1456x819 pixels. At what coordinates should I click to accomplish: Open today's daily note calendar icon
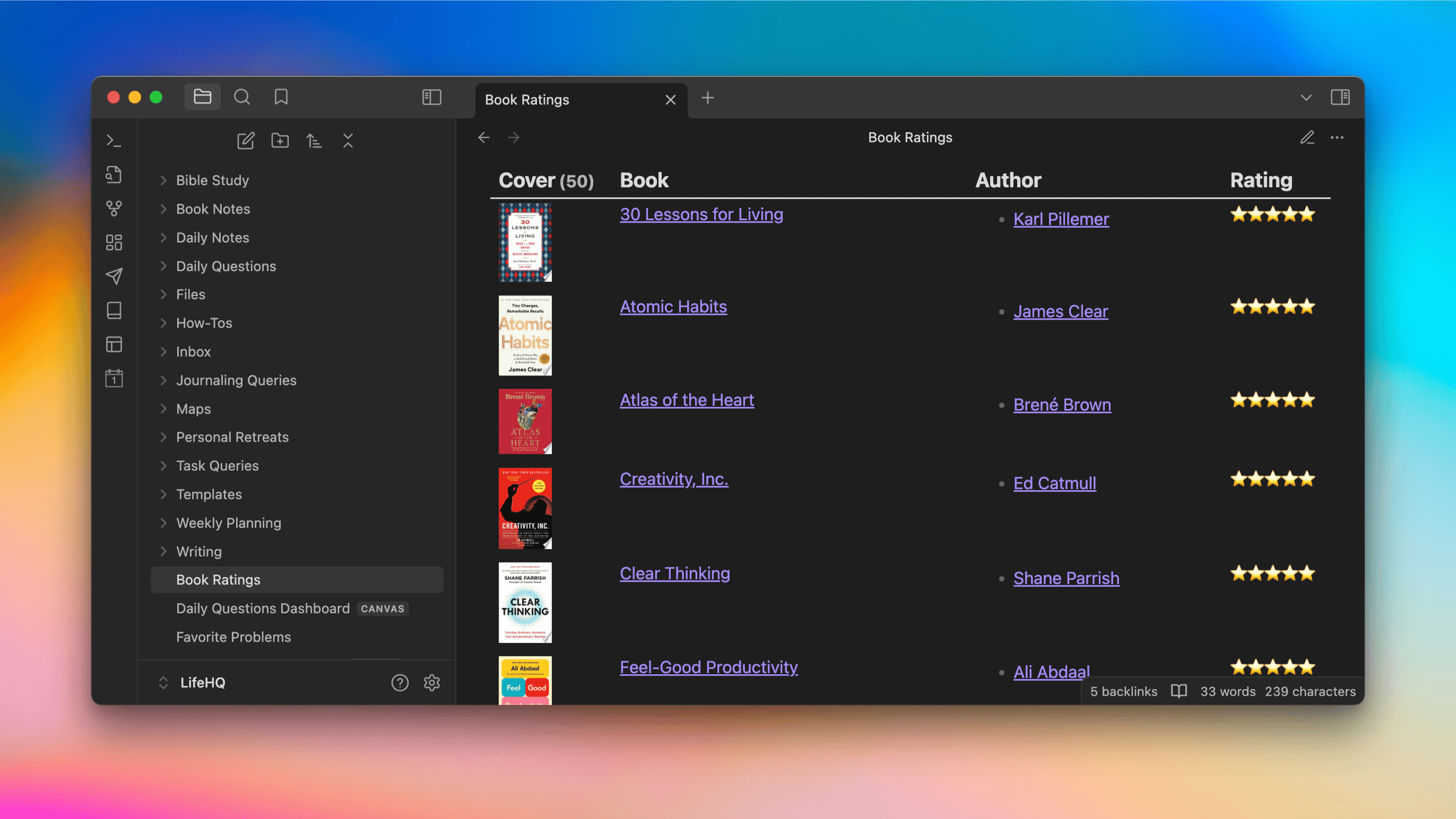pos(114,379)
